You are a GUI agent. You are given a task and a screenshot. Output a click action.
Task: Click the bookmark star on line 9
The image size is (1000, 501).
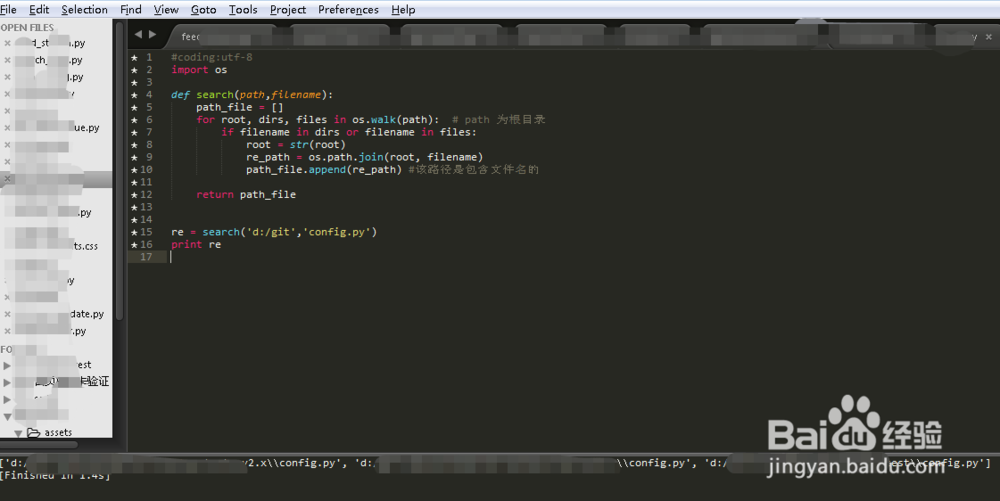(135, 157)
